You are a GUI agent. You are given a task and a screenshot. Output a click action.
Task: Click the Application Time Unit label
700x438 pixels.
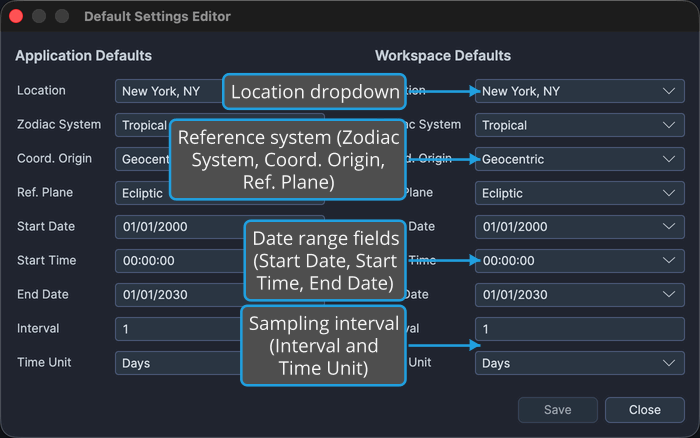tap(44, 363)
